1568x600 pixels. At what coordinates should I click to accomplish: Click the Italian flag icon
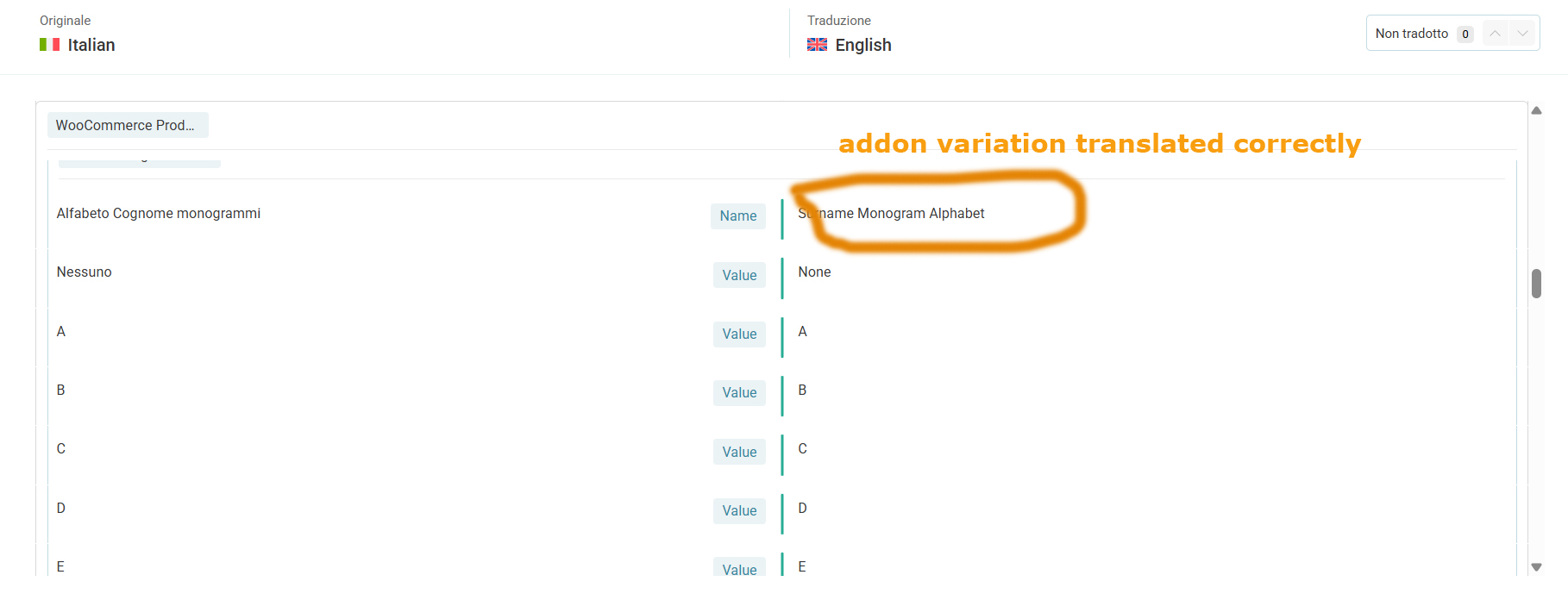pos(49,45)
